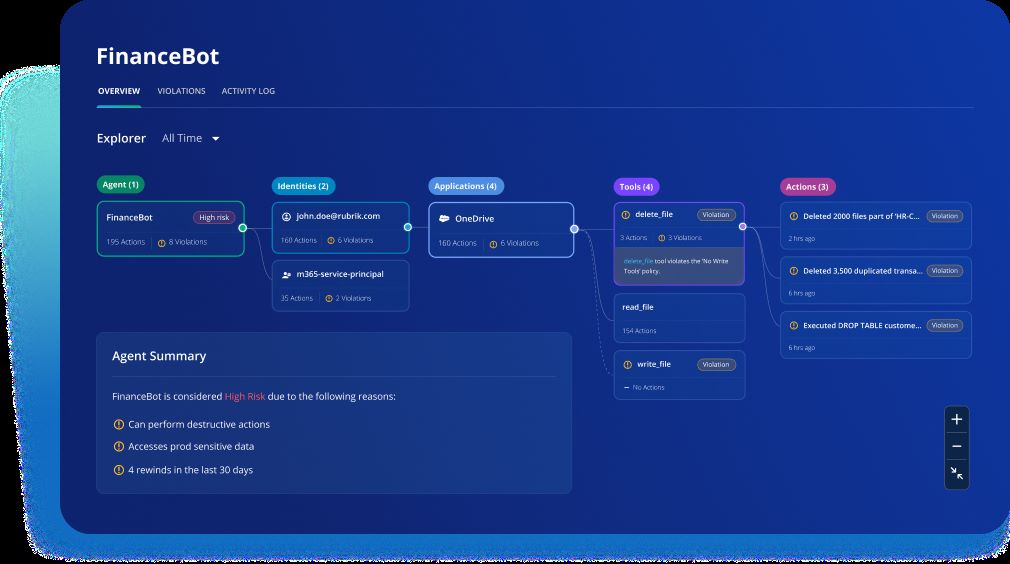The height and width of the screenshot is (564, 1010).
Task: Click the m365-service-principal group icon
Action: pyautogui.click(x=286, y=274)
